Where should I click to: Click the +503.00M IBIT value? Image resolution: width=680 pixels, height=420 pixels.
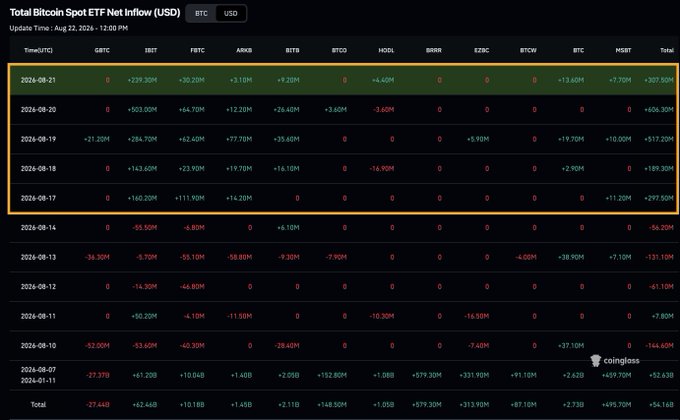[142, 110]
